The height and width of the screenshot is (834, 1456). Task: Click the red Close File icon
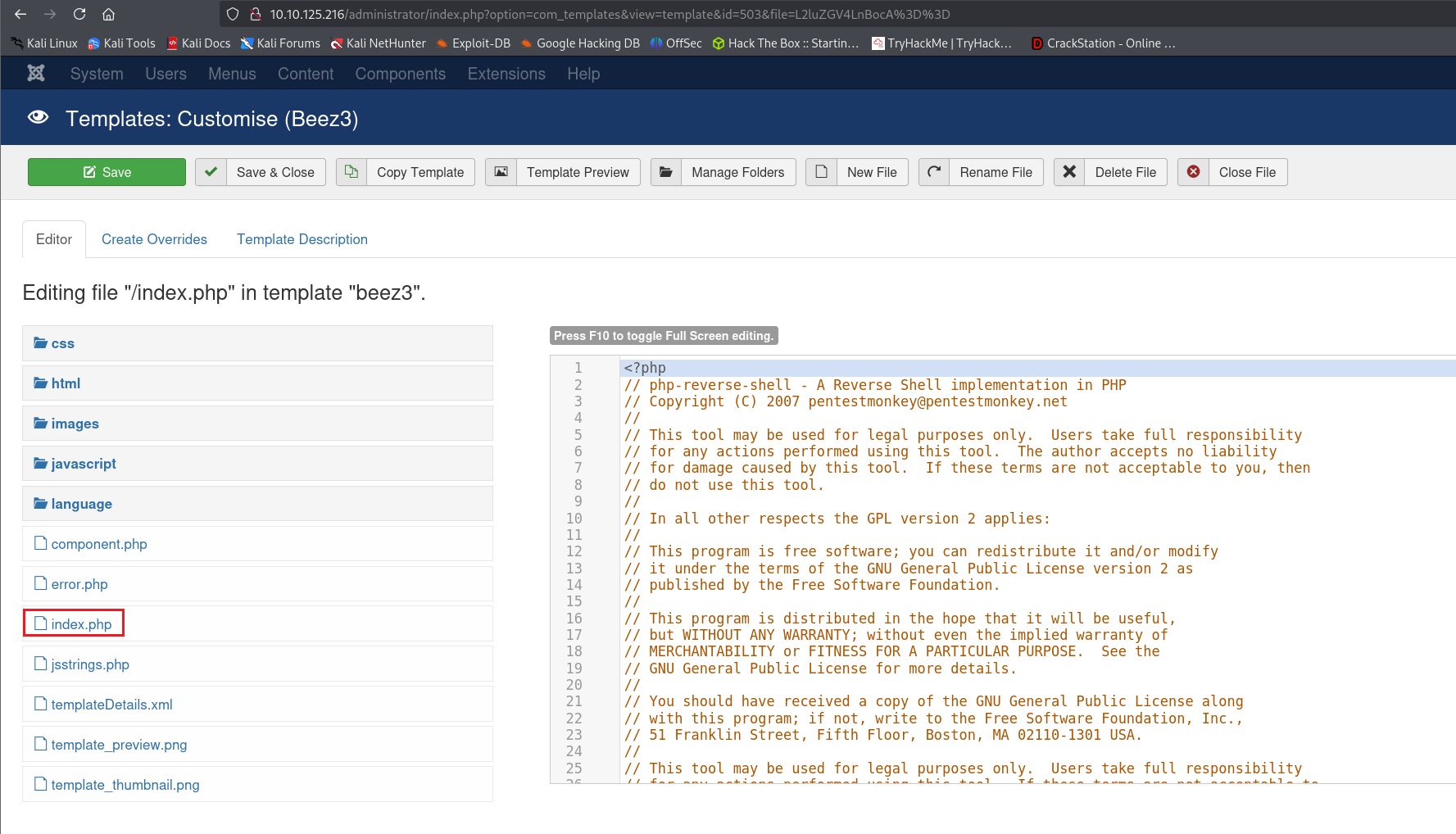coord(1194,172)
